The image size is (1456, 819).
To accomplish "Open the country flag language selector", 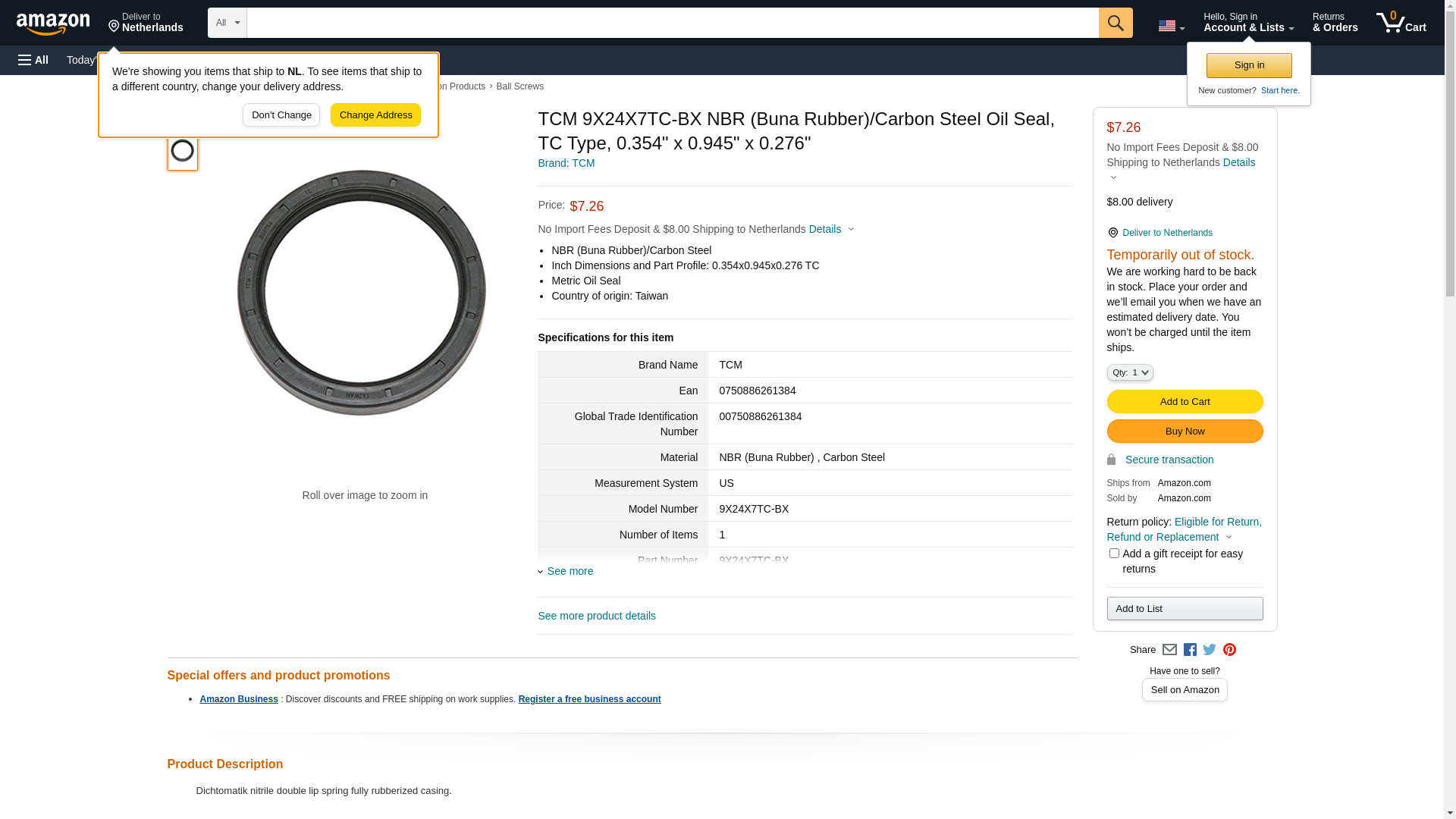I will (1171, 26).
